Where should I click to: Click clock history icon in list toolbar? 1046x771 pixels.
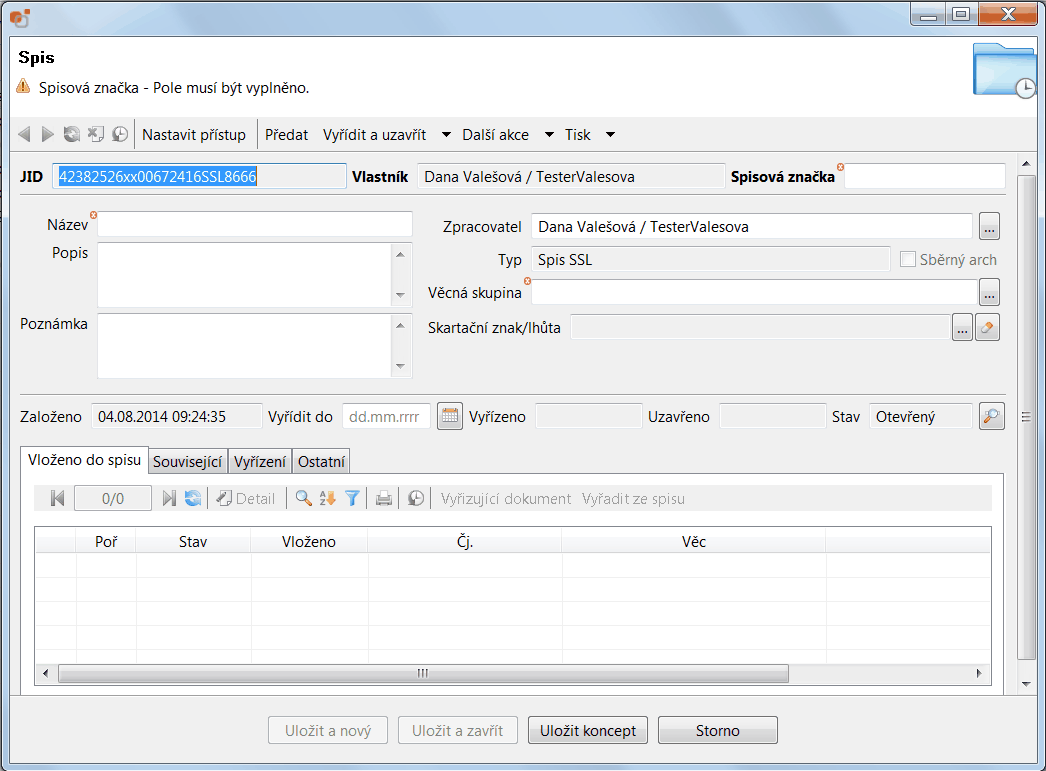[416, 498]
